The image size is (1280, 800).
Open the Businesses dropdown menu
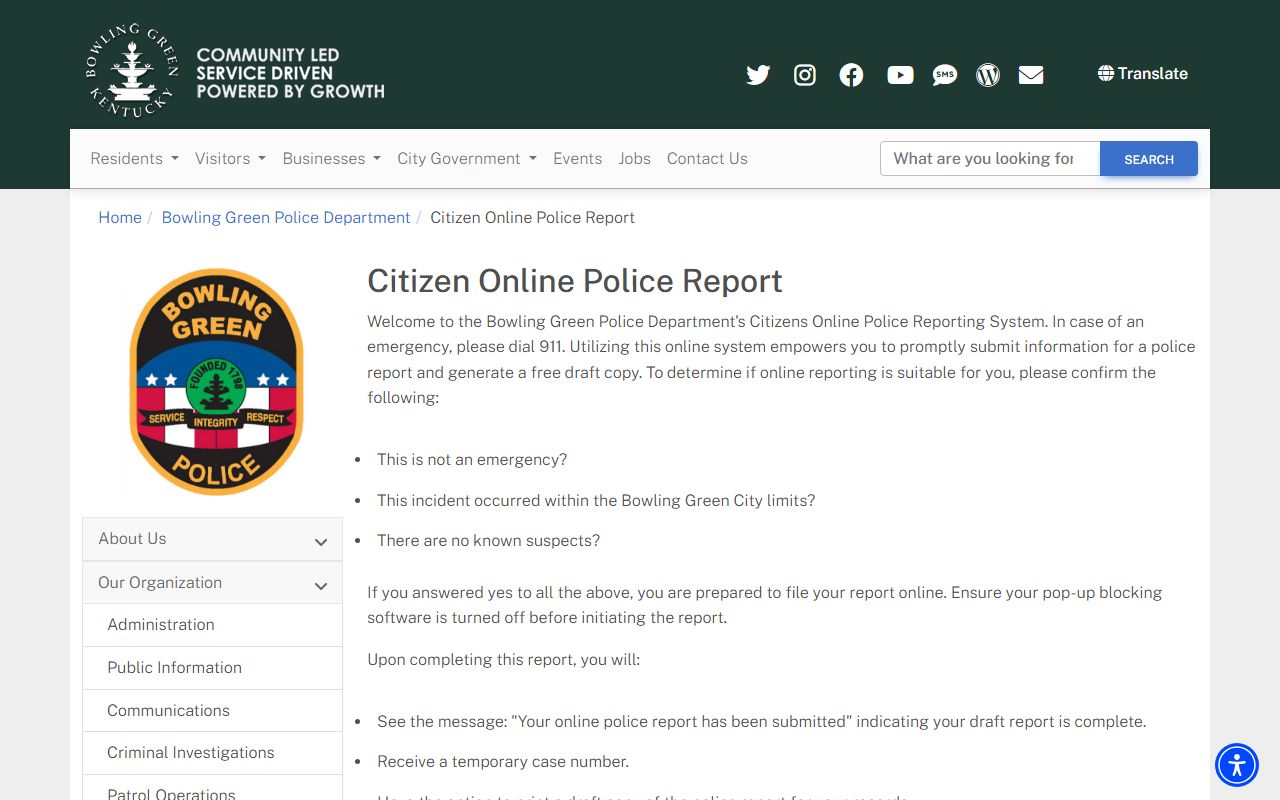tap(331, 158)
